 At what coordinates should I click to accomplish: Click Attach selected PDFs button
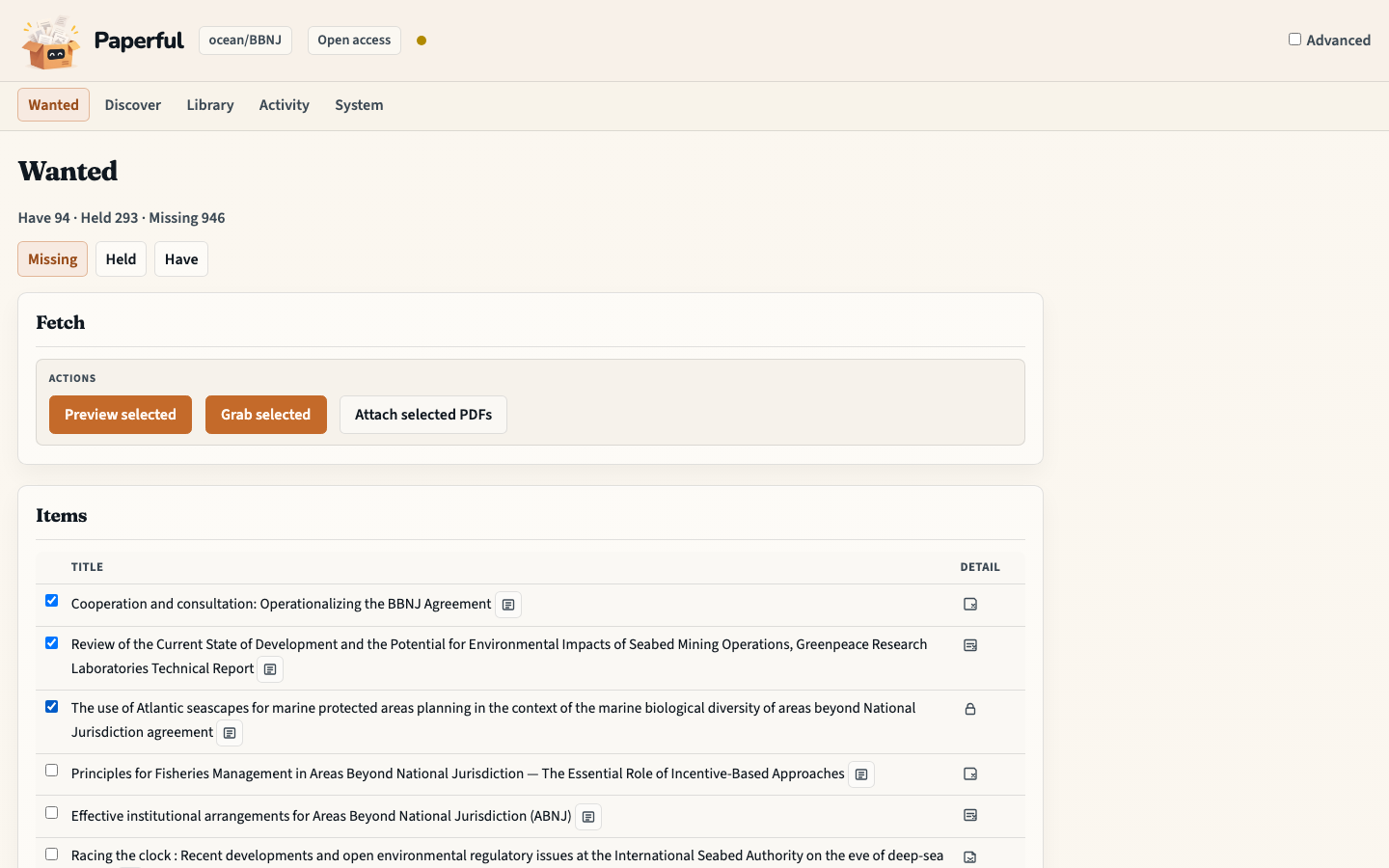(423, 415)
